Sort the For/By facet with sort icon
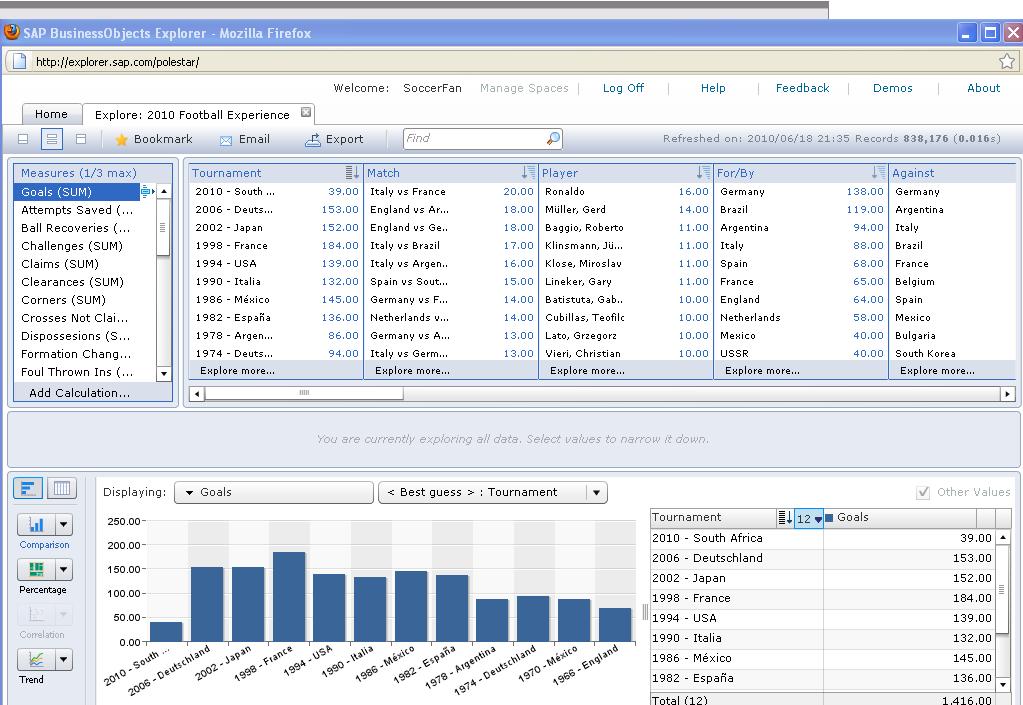 pyautogui.click(x=878, y=173)
